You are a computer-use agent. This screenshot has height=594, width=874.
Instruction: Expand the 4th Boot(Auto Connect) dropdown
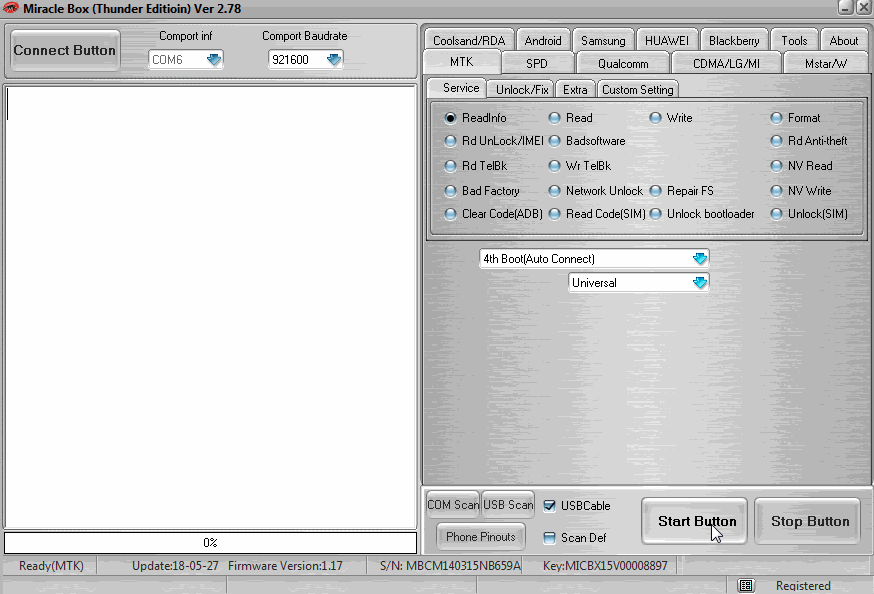pos(700,259)
